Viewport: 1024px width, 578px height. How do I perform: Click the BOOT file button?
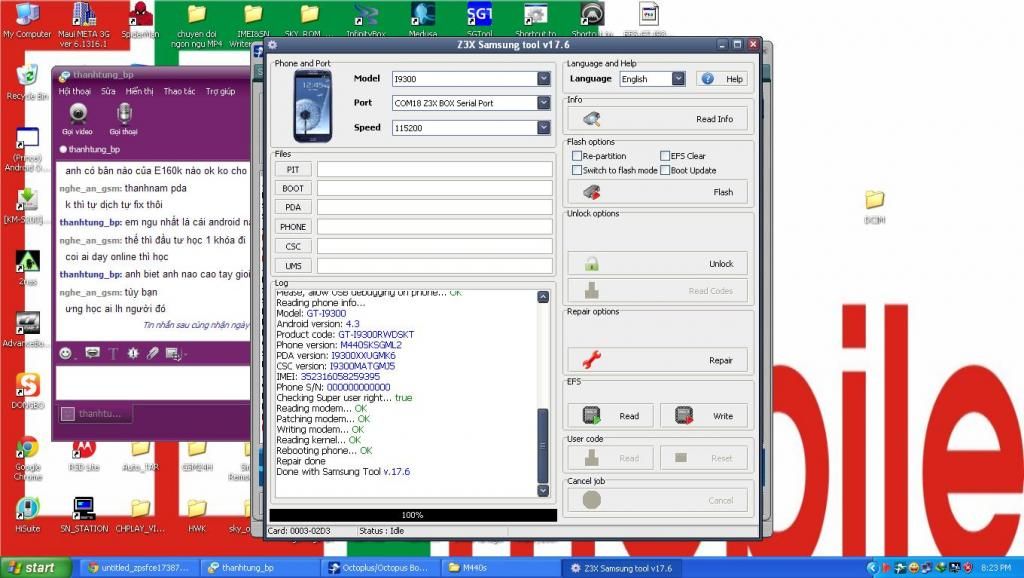coord(293,188)
